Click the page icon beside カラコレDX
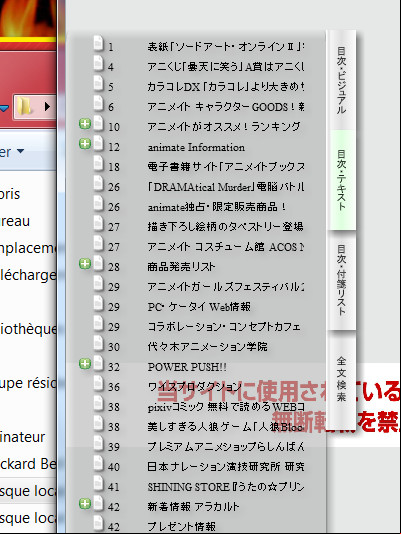 (x=98, y=83)
